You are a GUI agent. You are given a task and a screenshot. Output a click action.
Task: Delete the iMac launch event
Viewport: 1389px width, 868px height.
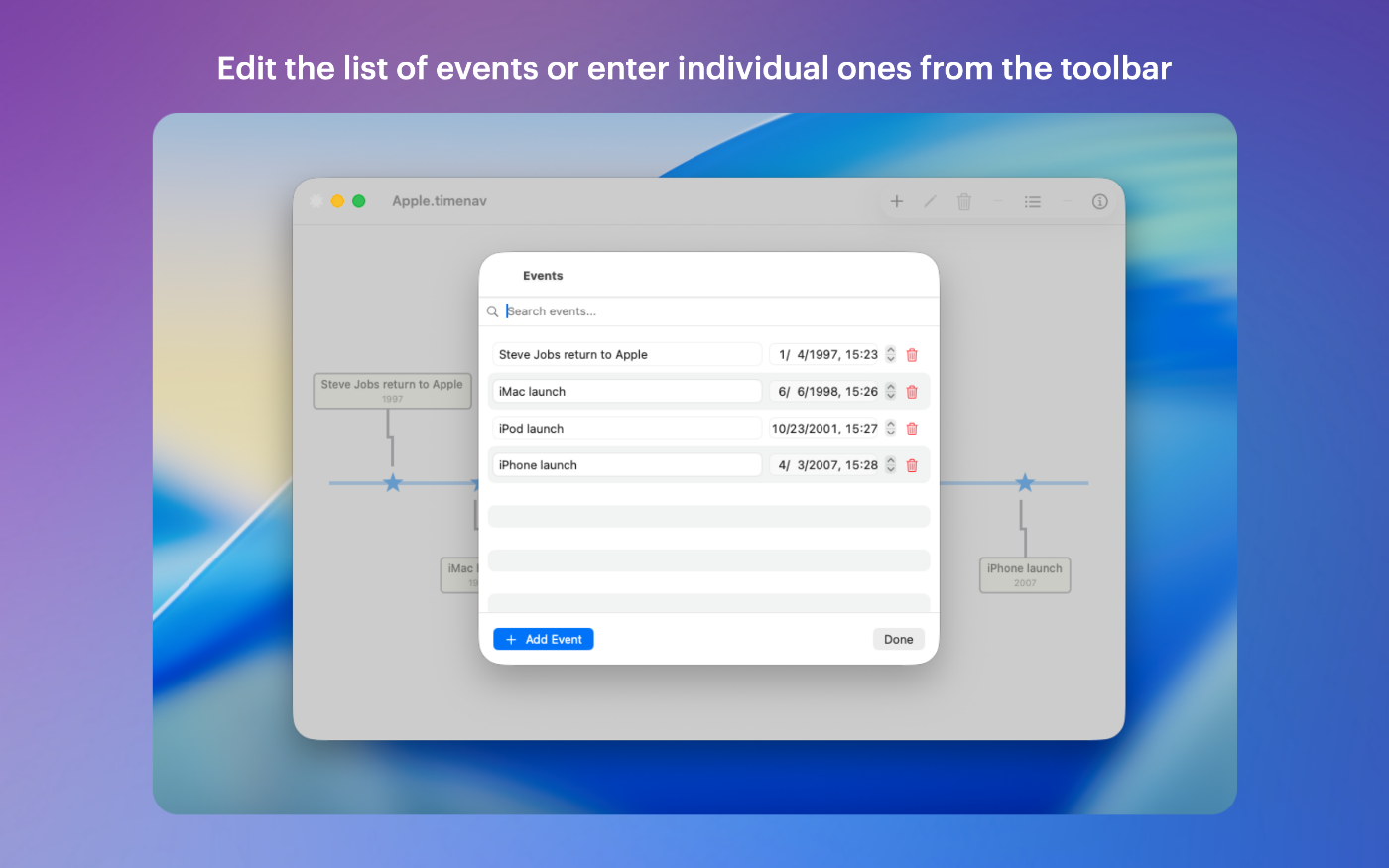[x=912, y=392]
